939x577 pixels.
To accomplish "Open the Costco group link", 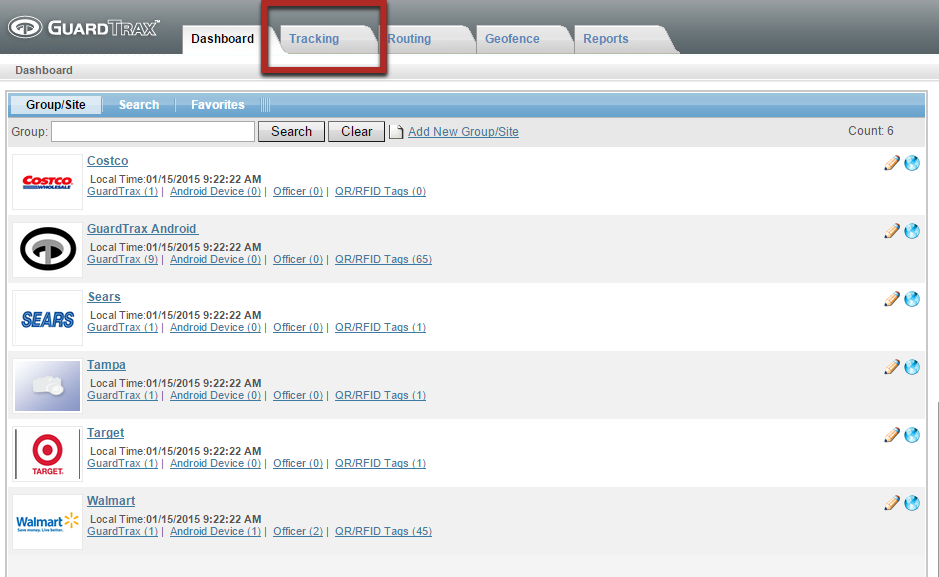I will point(107,161).
